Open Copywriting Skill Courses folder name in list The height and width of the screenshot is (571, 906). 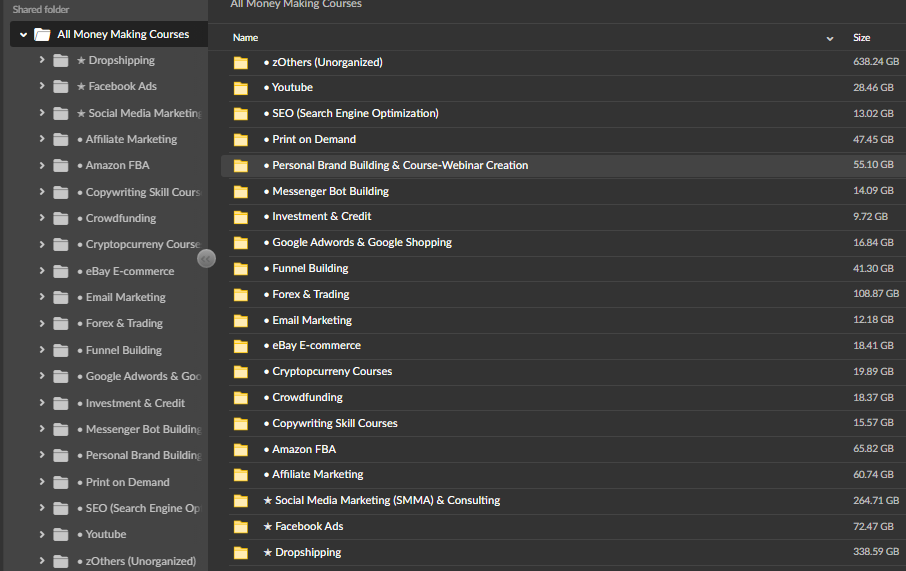(x=335, y=423)
